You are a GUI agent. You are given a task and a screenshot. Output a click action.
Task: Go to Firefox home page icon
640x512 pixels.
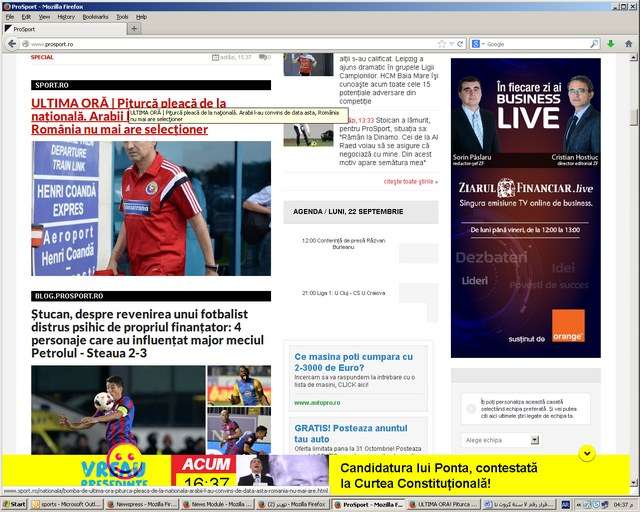pyautogui.click(x=628, y=44)
